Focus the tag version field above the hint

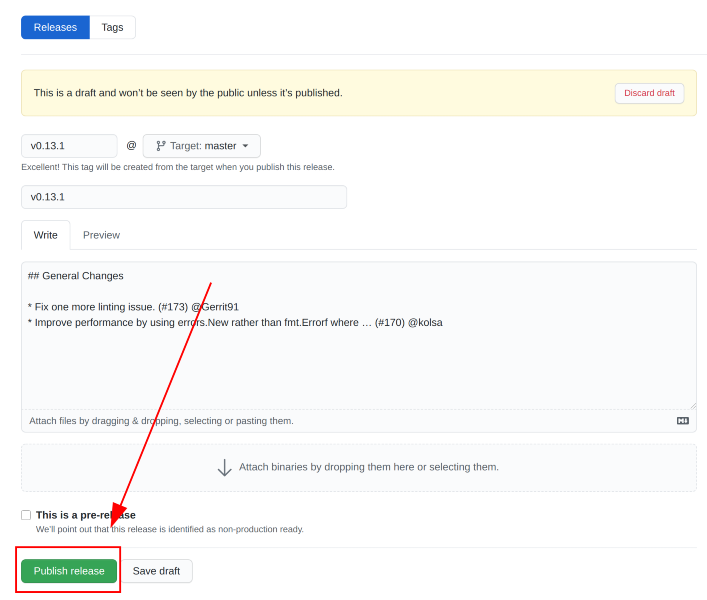pos(69,146)
